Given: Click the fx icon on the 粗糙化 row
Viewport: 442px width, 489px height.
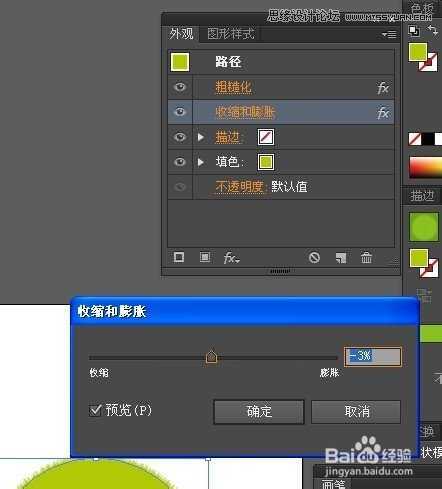Looking at the screenshot, I should point(383,88).
